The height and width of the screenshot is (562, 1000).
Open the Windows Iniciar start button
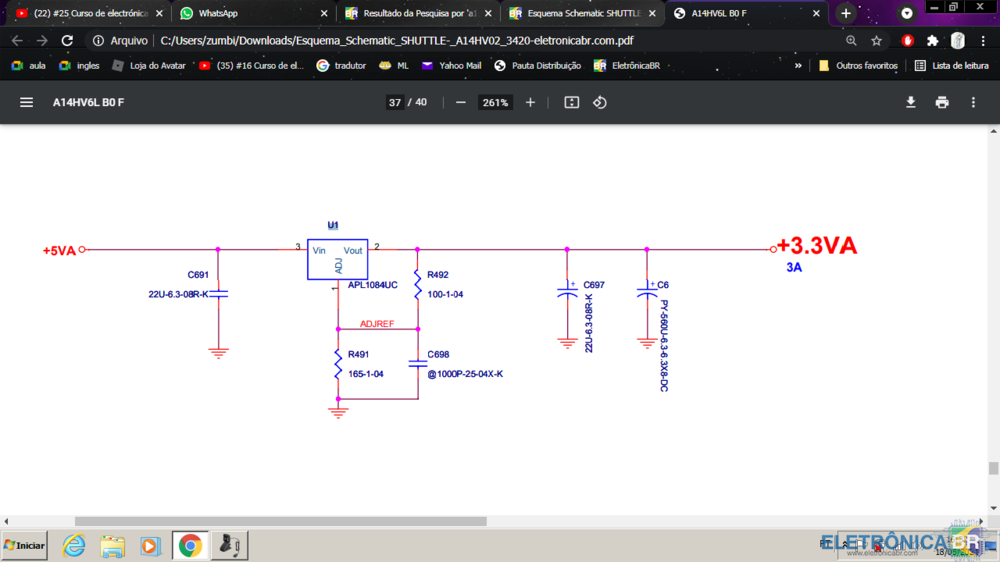[x=25, y=545]
